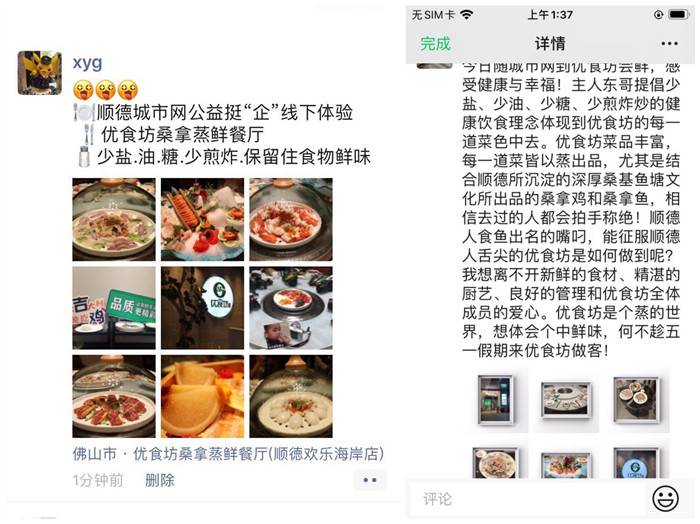Open the 品质 green sign photo thumbnail
Image resolution: width=700 pixels, height=524 pixels.
[114, 308]
